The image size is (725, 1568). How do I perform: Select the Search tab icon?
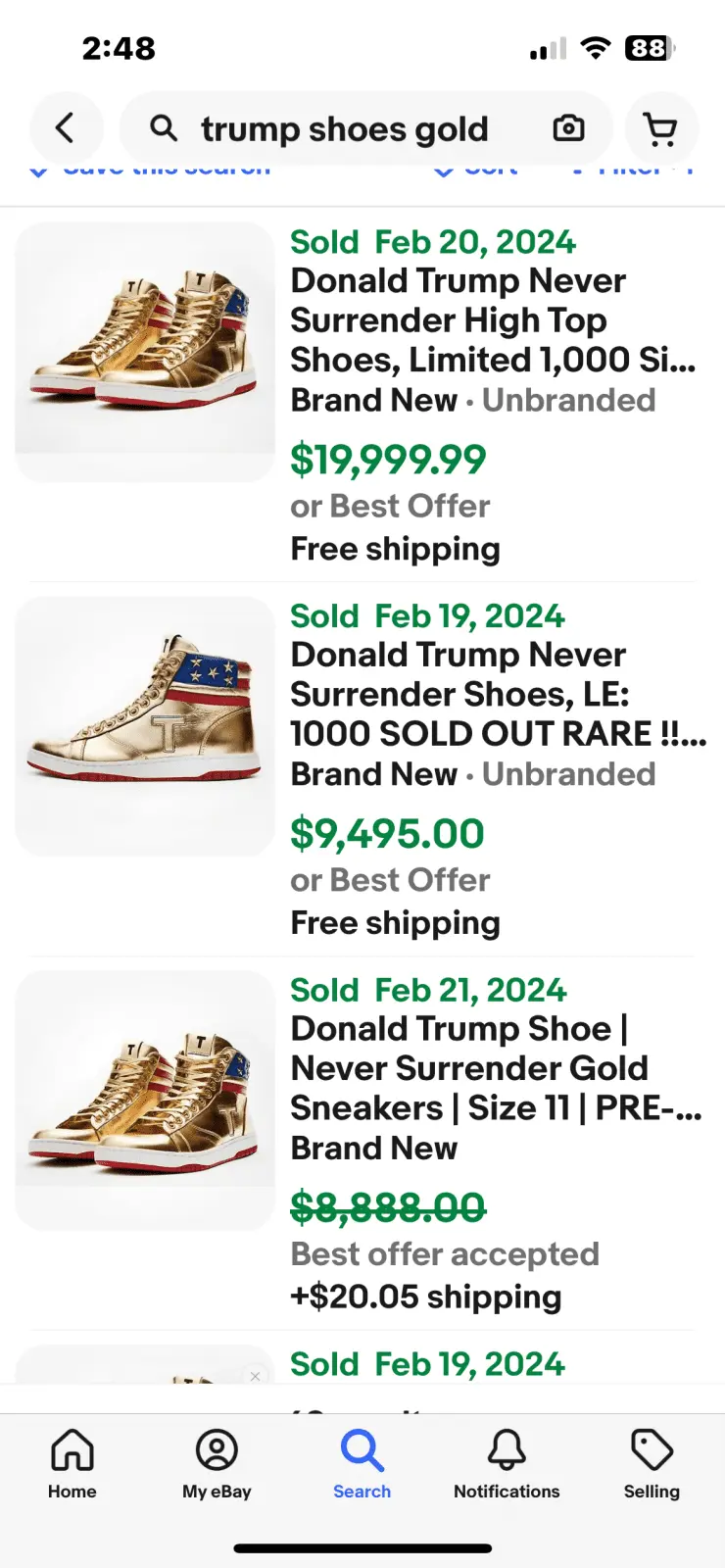[x=362, y=1464]
